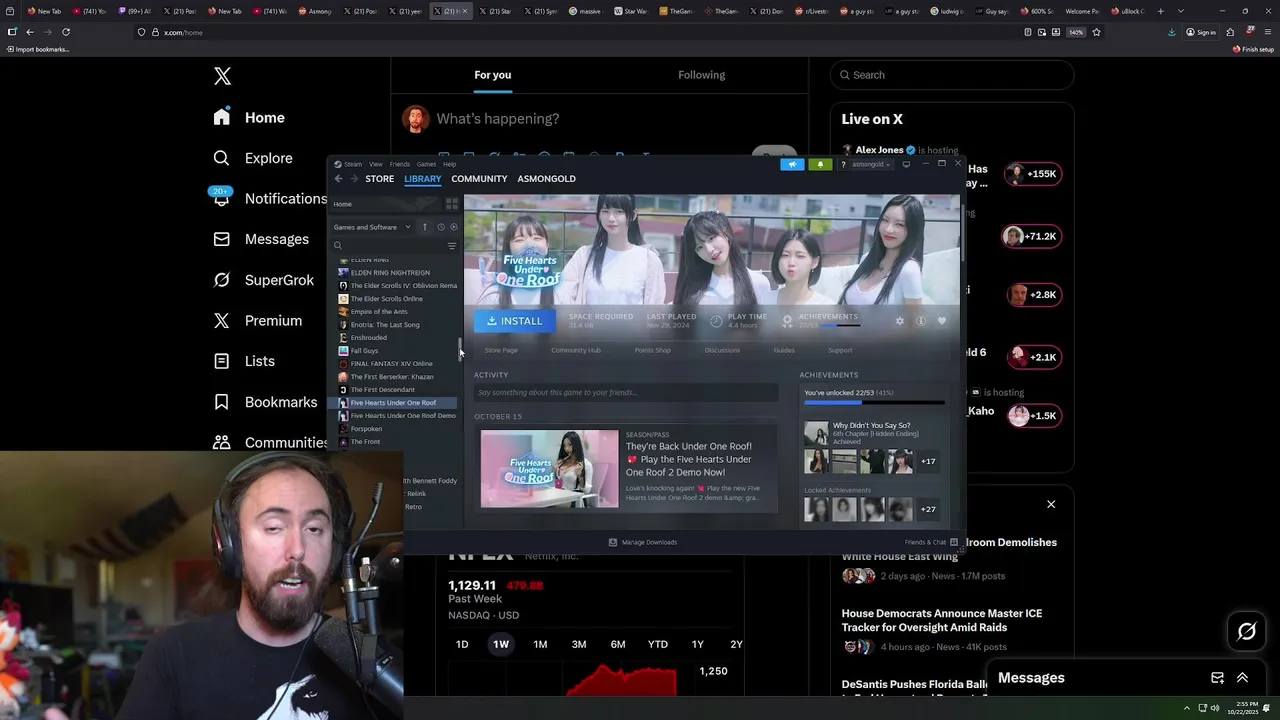
Task: Switch to the Following tab
Action: click(x=701, y=75)
